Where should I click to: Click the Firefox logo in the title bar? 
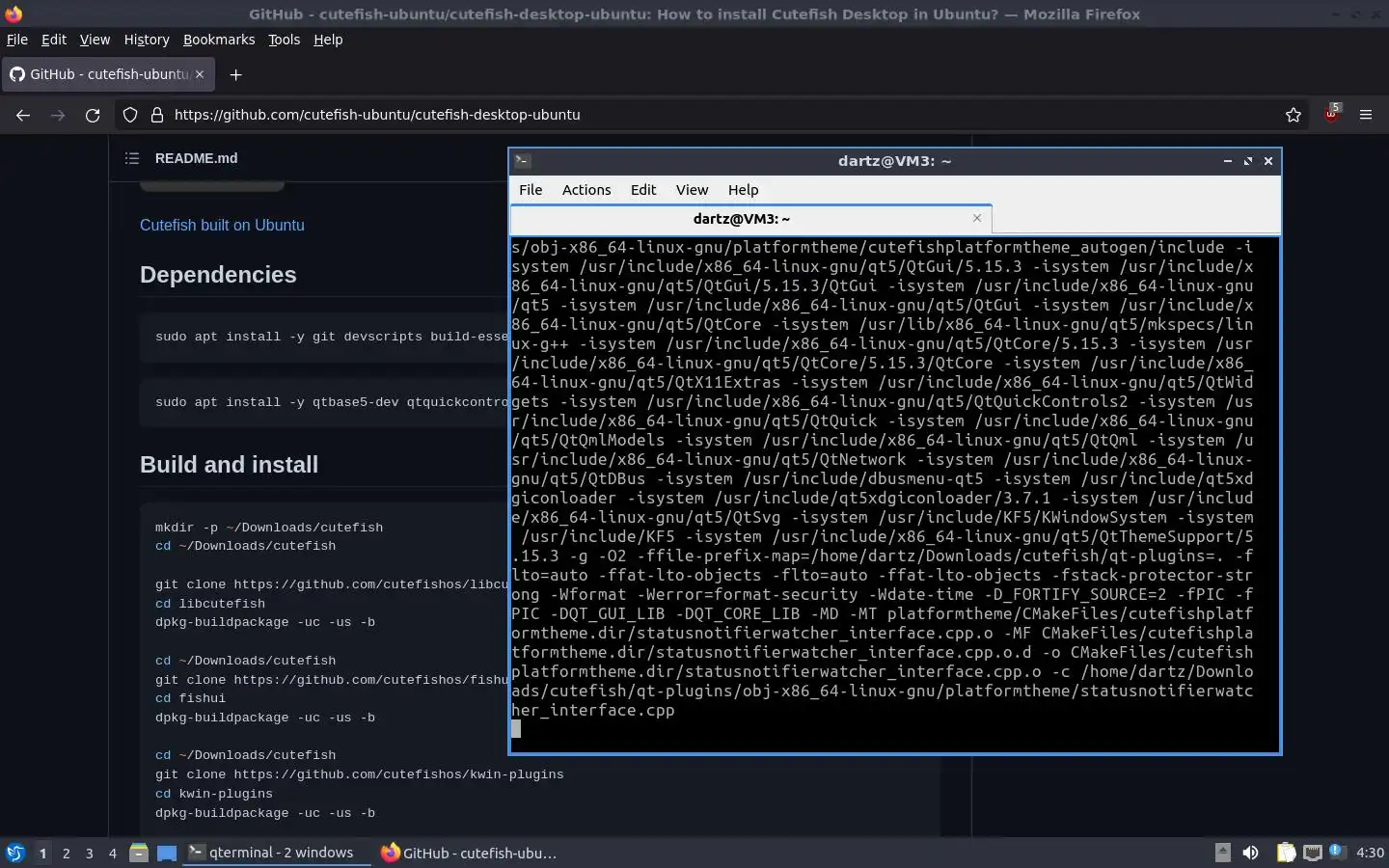(14, 14)
